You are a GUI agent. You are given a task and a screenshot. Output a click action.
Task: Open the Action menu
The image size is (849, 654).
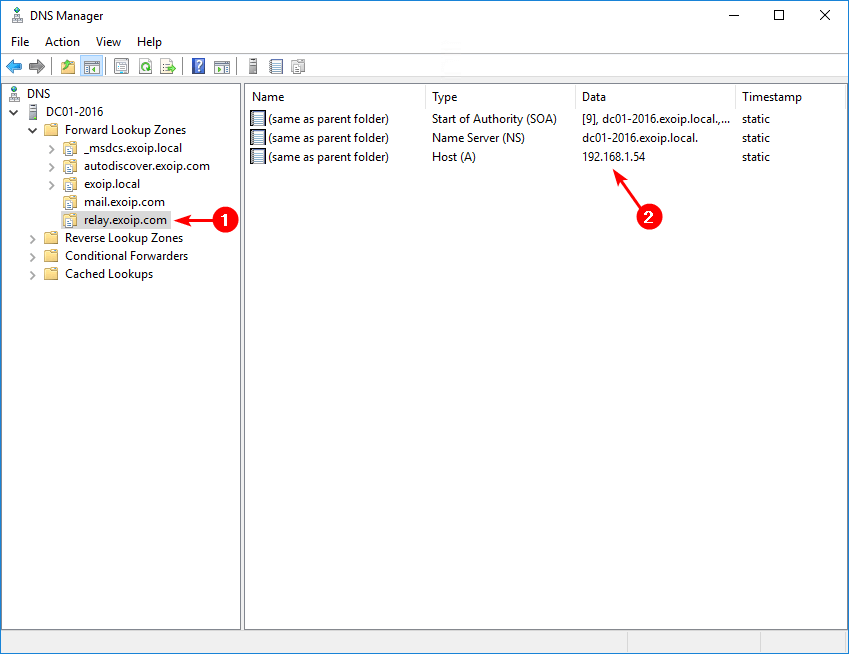coord(62,41)
